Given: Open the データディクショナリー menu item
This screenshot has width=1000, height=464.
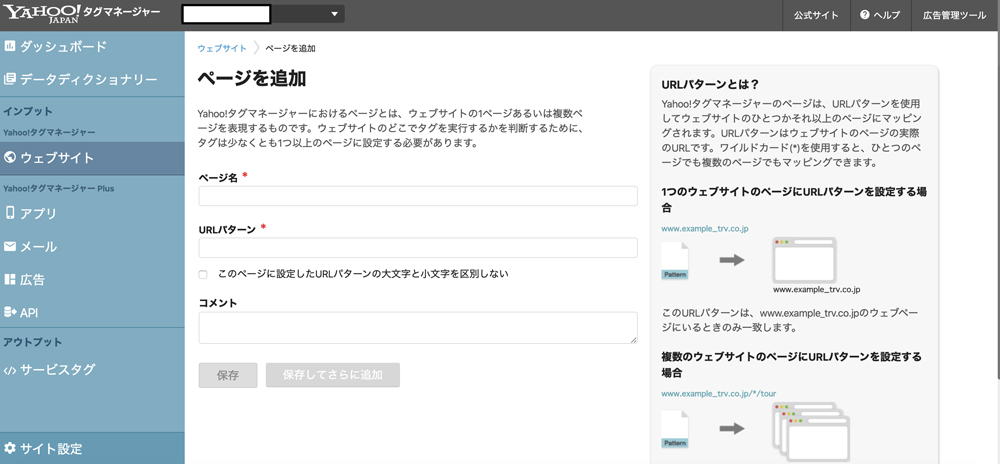Looking at the screenshot, I should (x=92, y=79).
